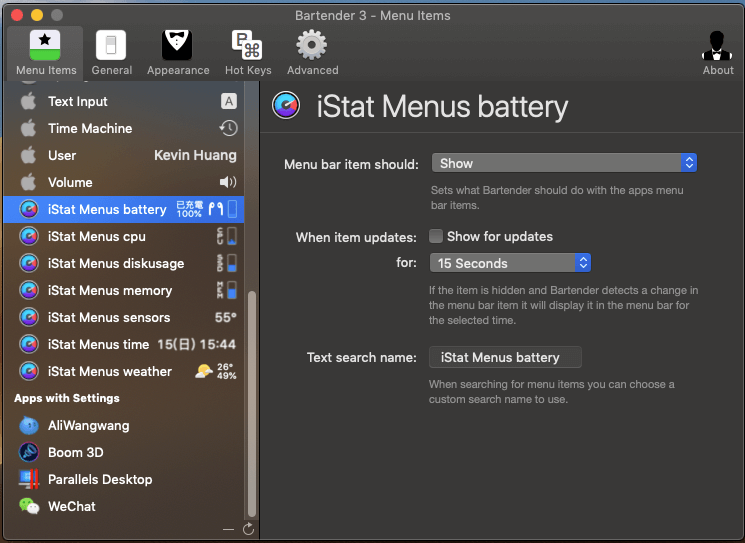745x543 pixels.
Task: Select iStat Menus time item
Action: [124, 344]
